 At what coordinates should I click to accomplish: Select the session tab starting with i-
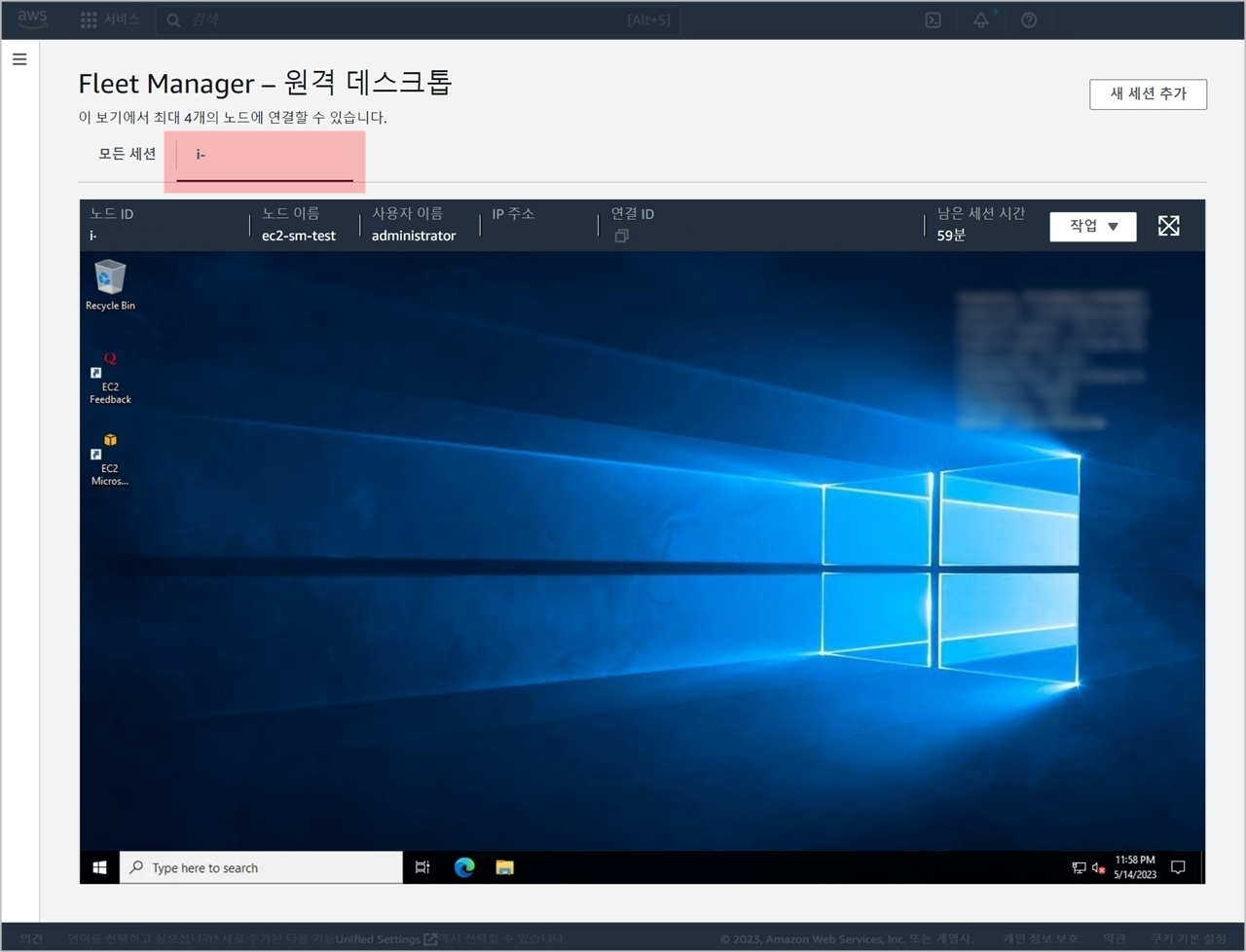[265, 156]
